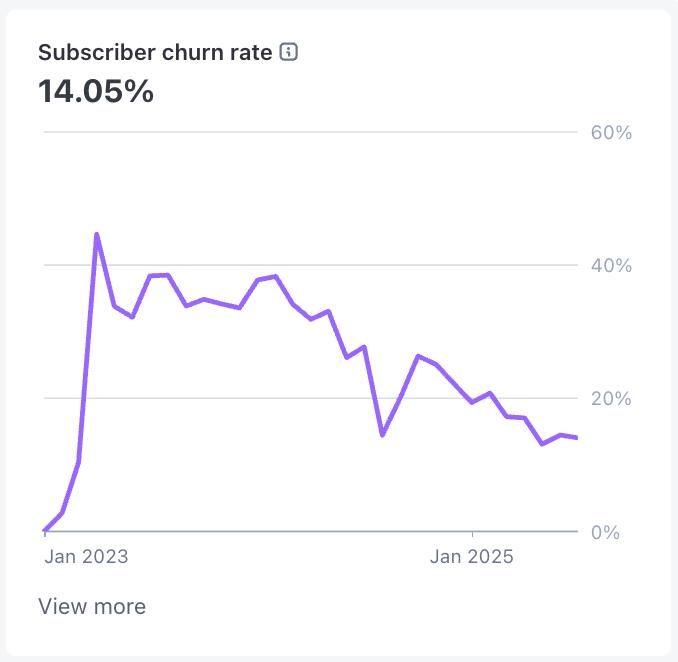Click the churn line where it crosses above Jan 2025
This screenshot has width=678, height=662.
tap(473, 402)
